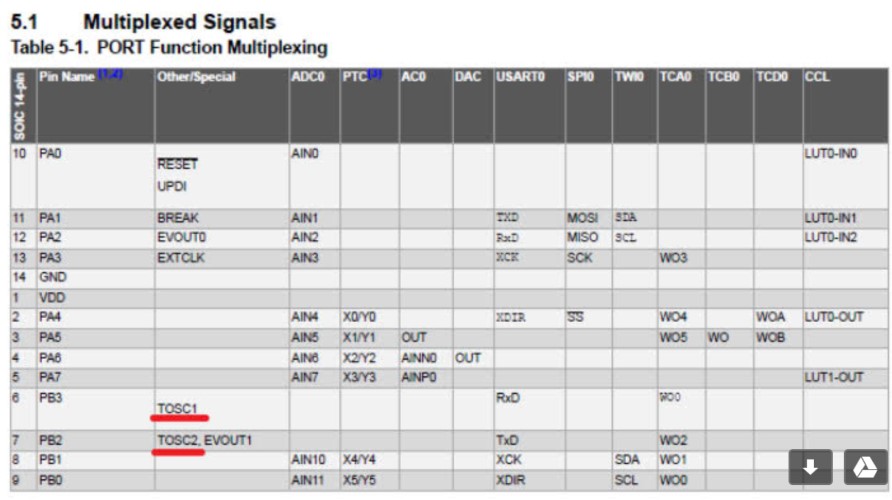Click the TOSC2, EVOUT1 cell

[x=203, y=440]
